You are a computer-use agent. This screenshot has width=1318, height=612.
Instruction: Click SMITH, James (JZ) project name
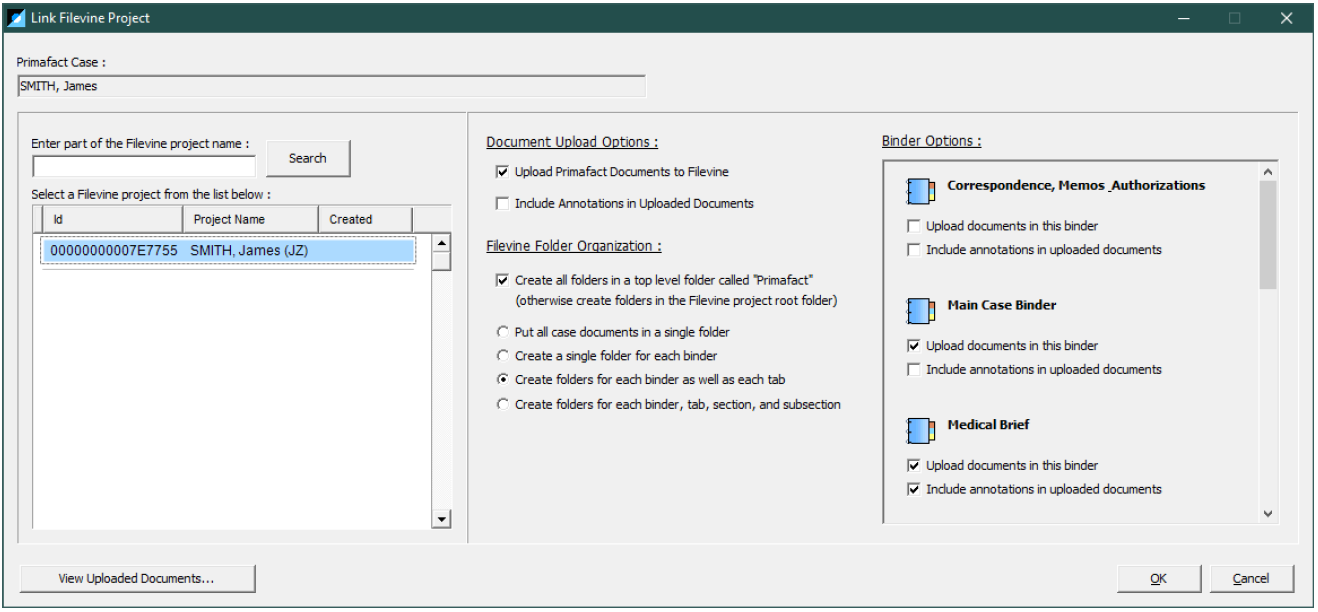(249, 251)
